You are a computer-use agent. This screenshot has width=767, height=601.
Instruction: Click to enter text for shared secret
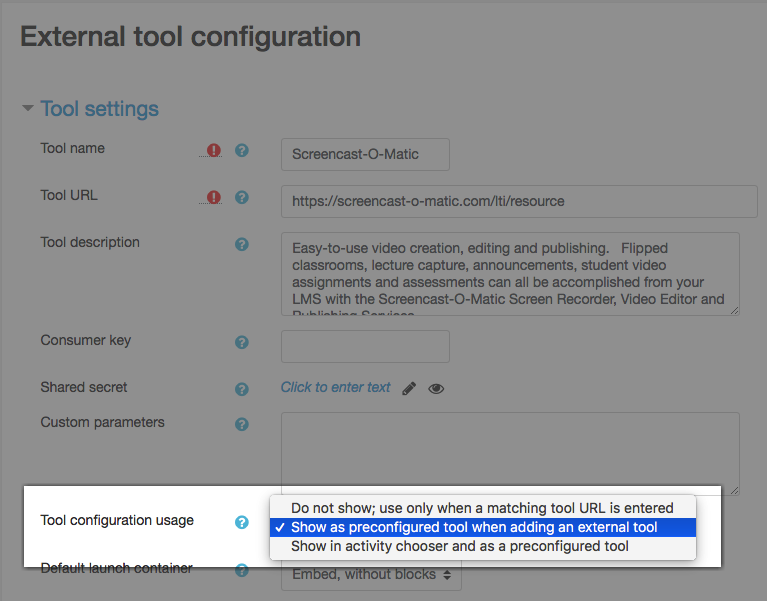coord(336,387)
